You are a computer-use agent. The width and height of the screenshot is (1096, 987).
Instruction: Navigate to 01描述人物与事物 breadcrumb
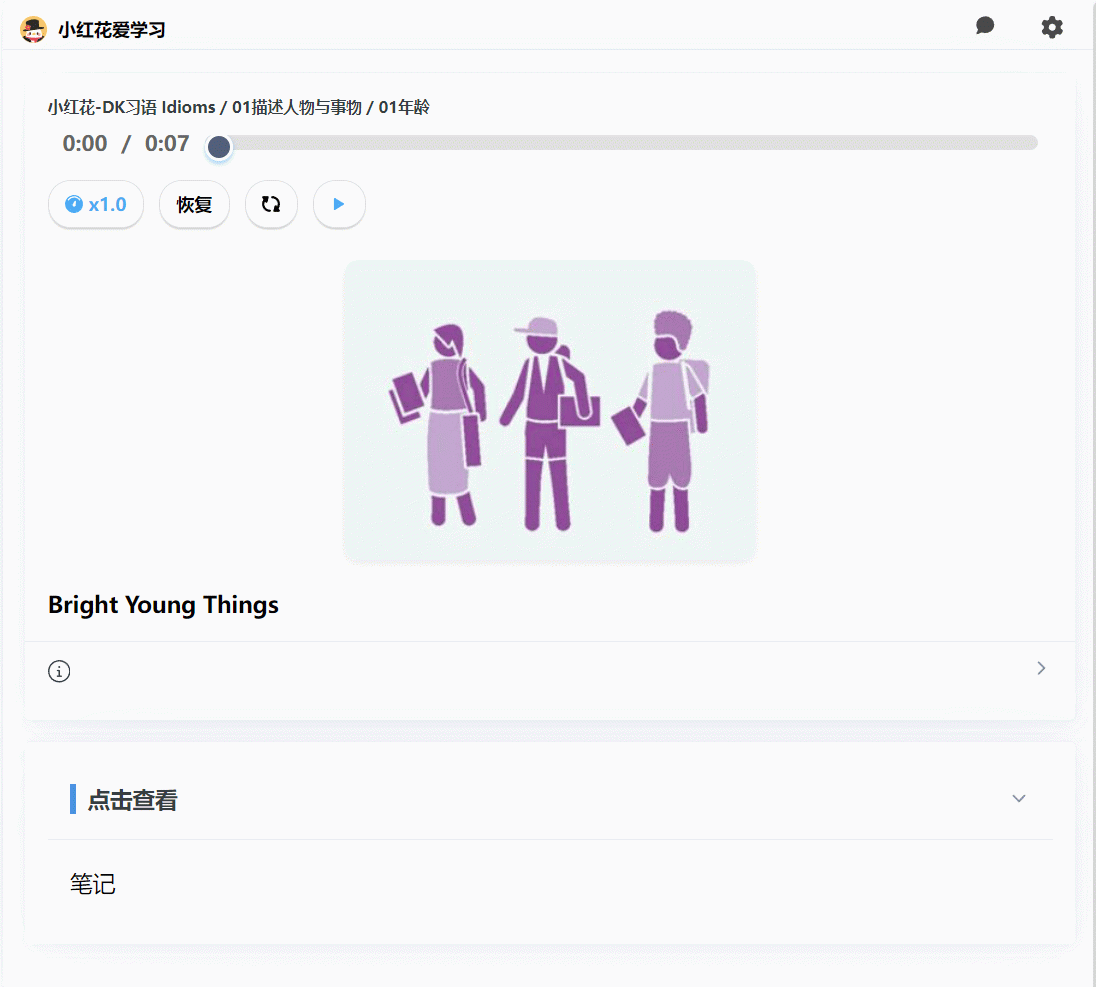(x=296, y=107)
